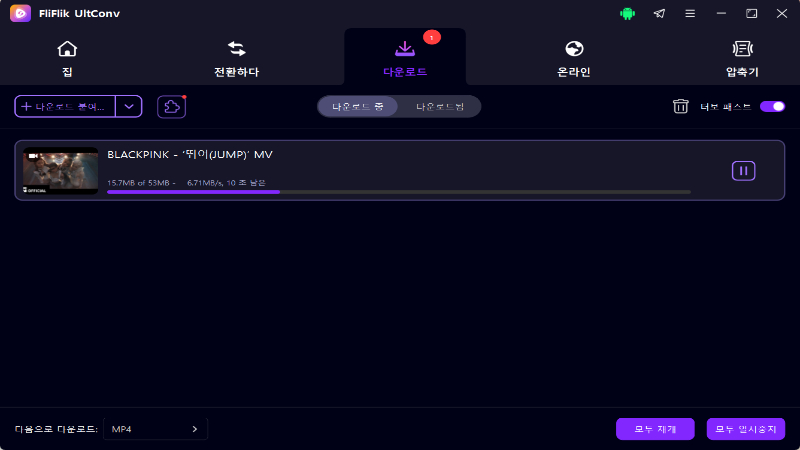Toggle the Turbo Fast switch off
Viewport: 800px width, 450px height.
point(772,106)
